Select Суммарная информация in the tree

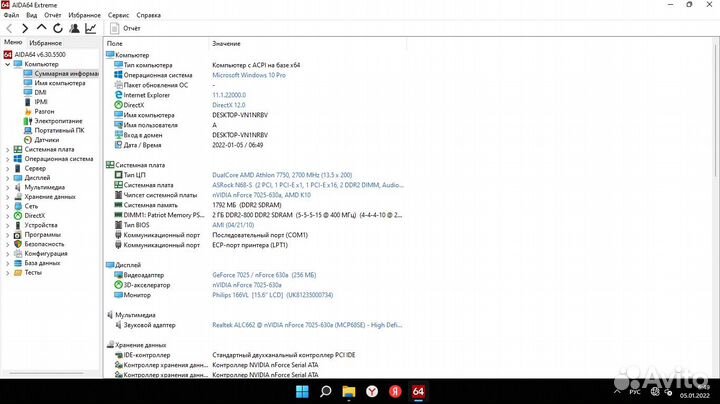(x=61, y=73)
